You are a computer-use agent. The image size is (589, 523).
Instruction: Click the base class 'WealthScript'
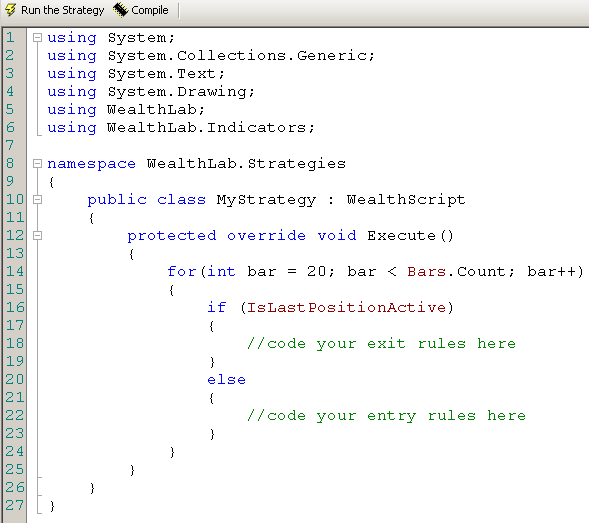coord(406,200)
